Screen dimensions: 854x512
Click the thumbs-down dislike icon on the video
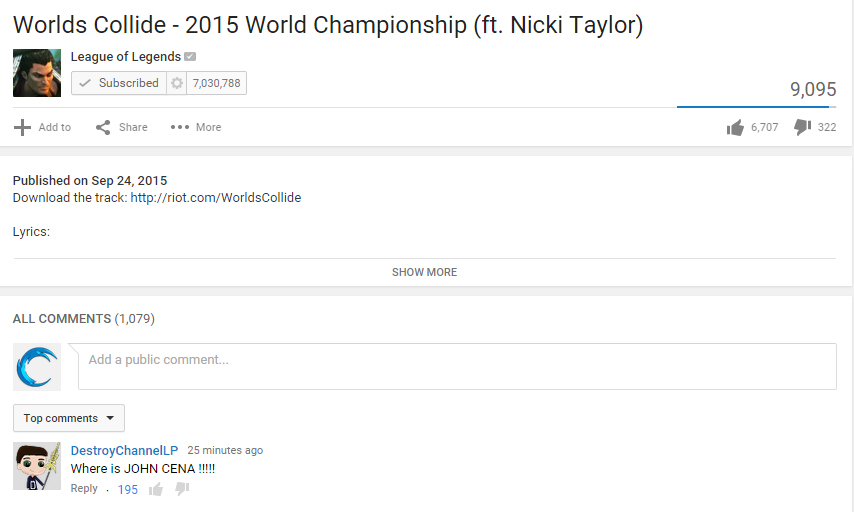(x=802, y=127)
